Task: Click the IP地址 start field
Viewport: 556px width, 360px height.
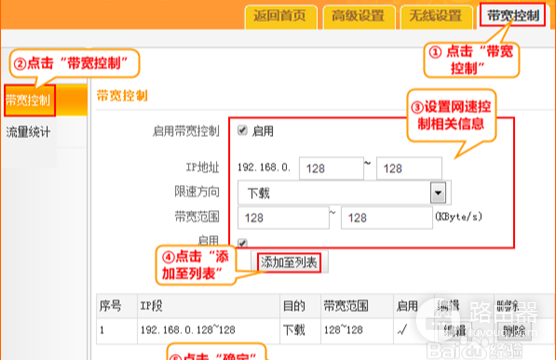Action: click(331, 168)
